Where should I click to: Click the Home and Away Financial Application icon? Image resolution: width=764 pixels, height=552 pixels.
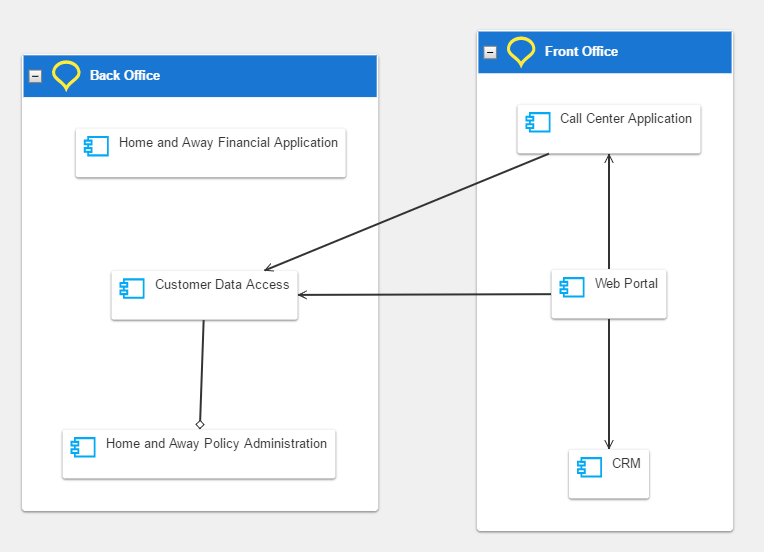pos(96,146)
